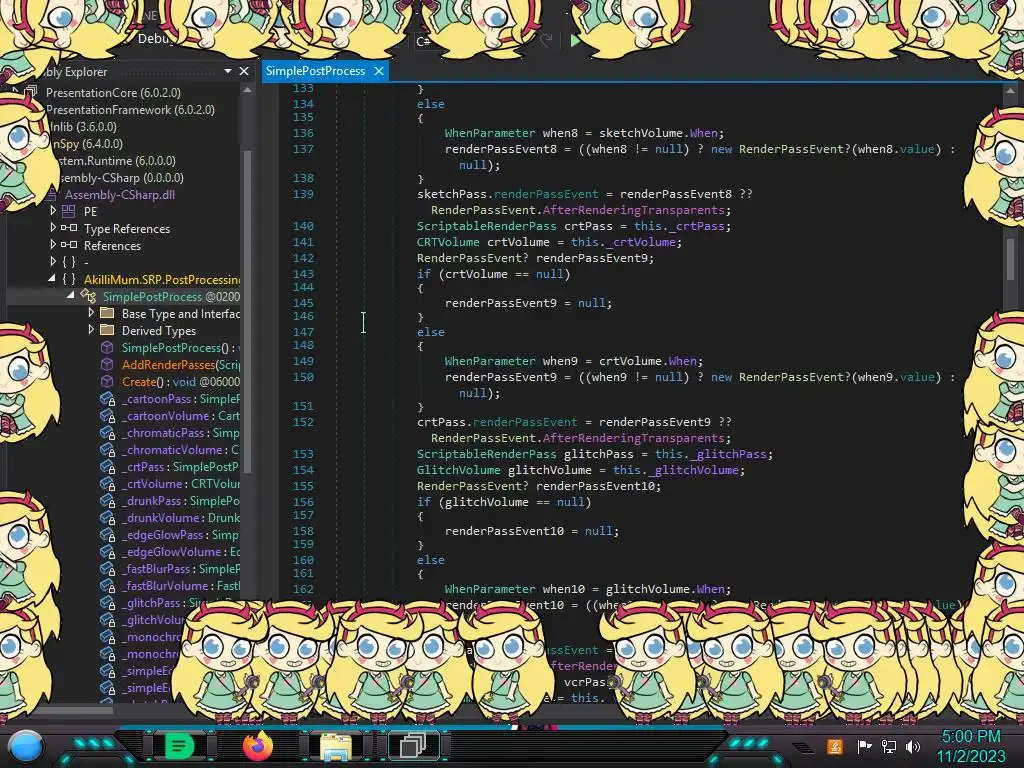
Task: Open the Assembly Explorer panel options dropdown
Action: 228,71
